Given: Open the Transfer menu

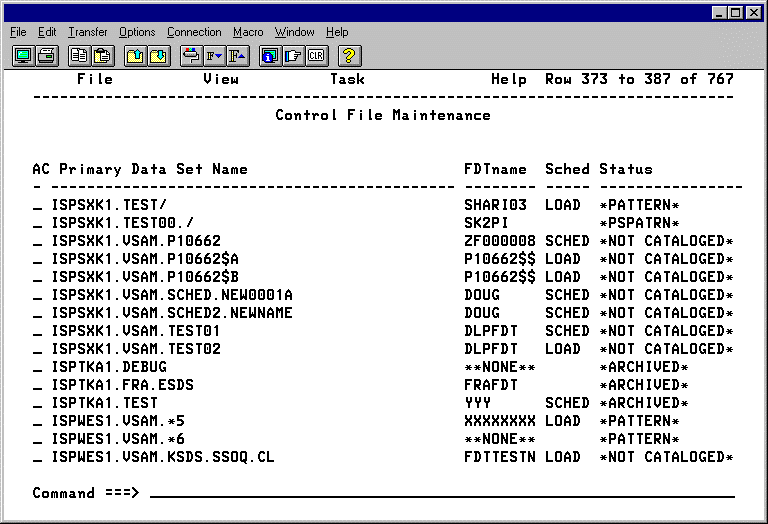Looking at the screenshot, I should [x=87, y=32].
